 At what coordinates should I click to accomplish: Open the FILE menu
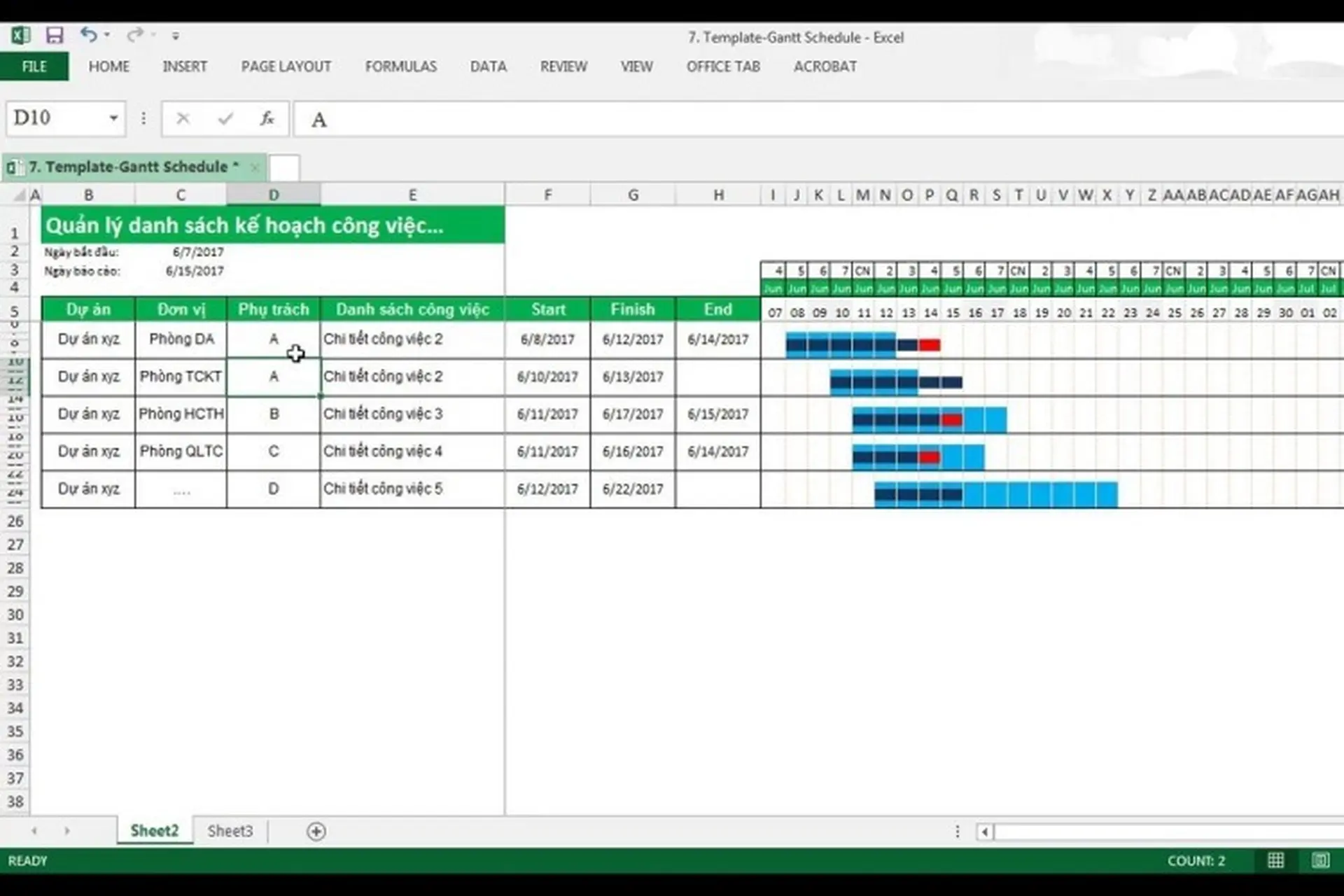[34, 66]
